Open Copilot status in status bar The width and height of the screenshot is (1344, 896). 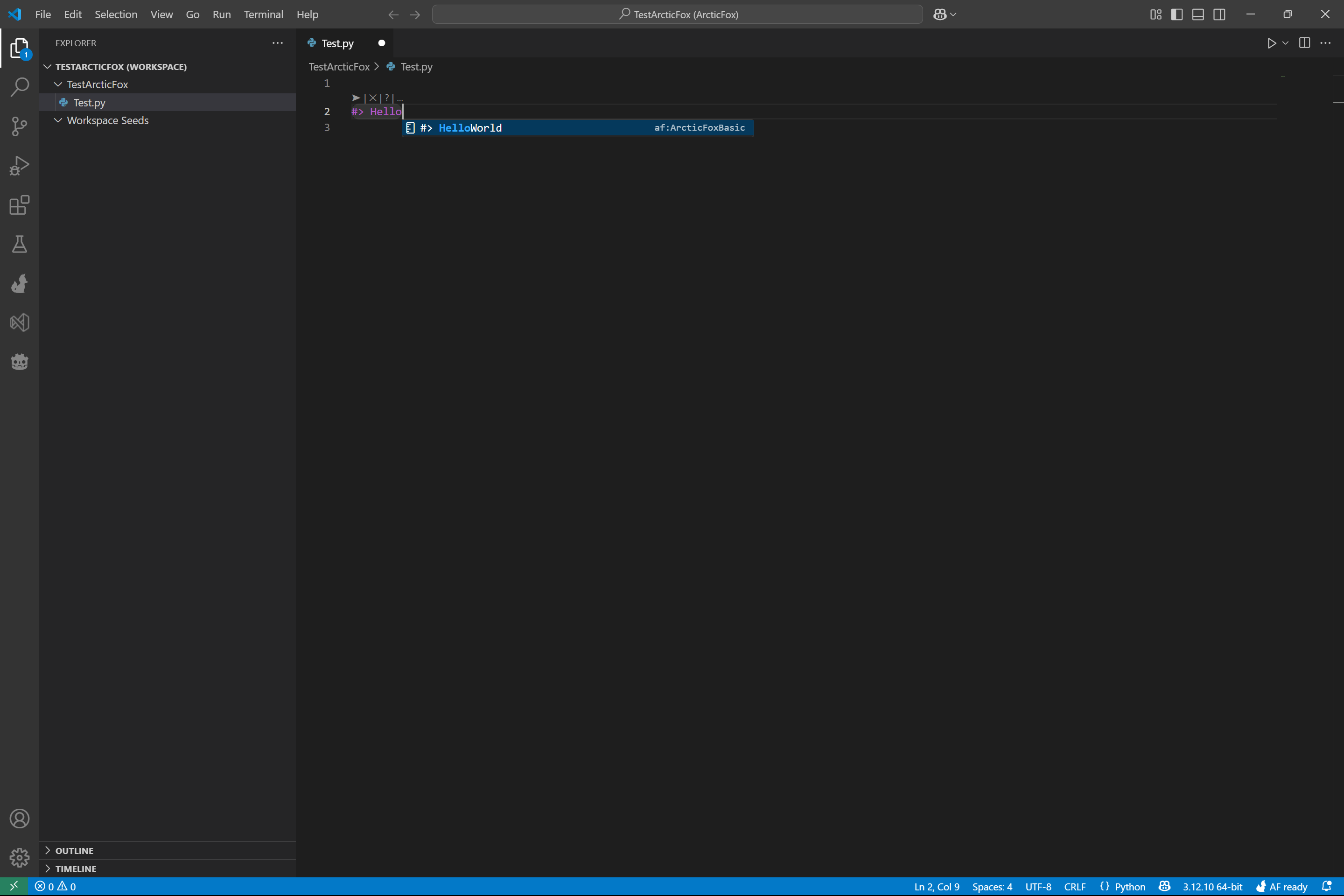coord(1164,886)
